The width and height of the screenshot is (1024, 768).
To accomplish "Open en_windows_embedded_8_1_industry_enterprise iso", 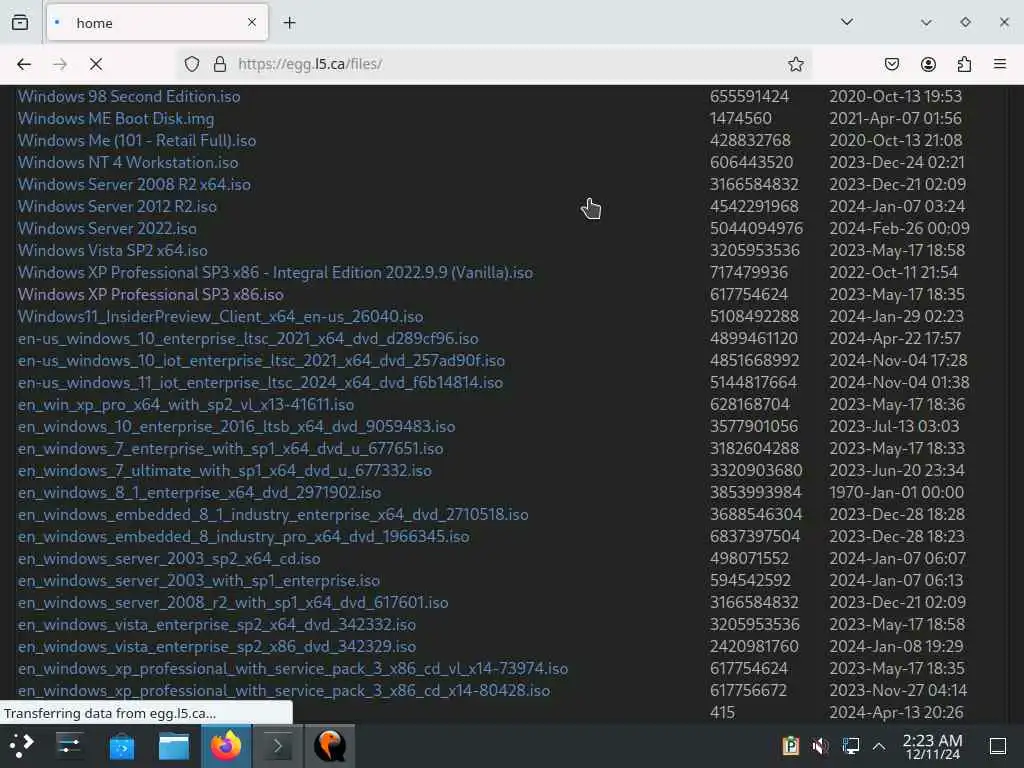I will 273,515.
